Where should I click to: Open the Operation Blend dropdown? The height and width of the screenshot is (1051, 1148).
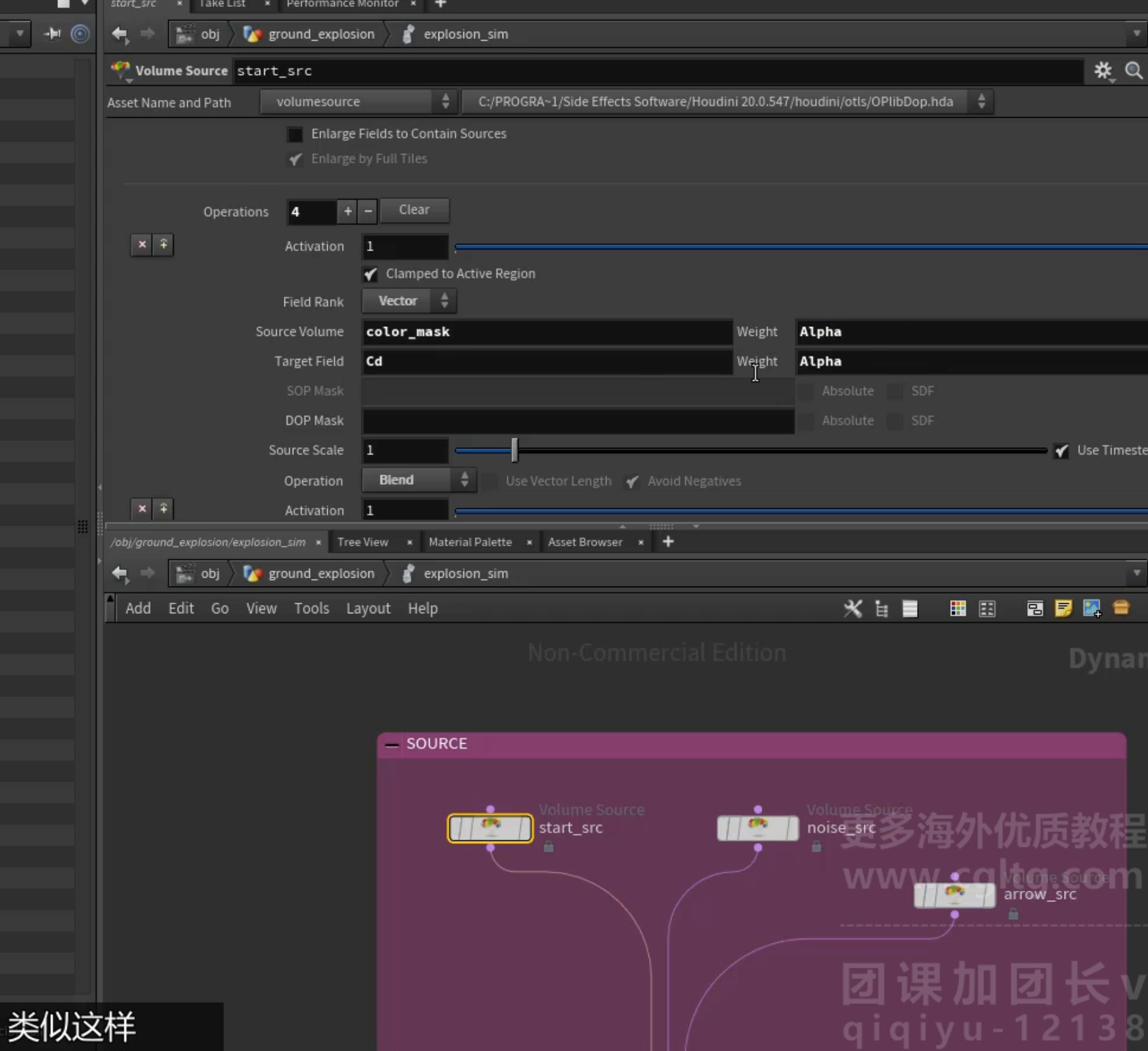[419, 480]
